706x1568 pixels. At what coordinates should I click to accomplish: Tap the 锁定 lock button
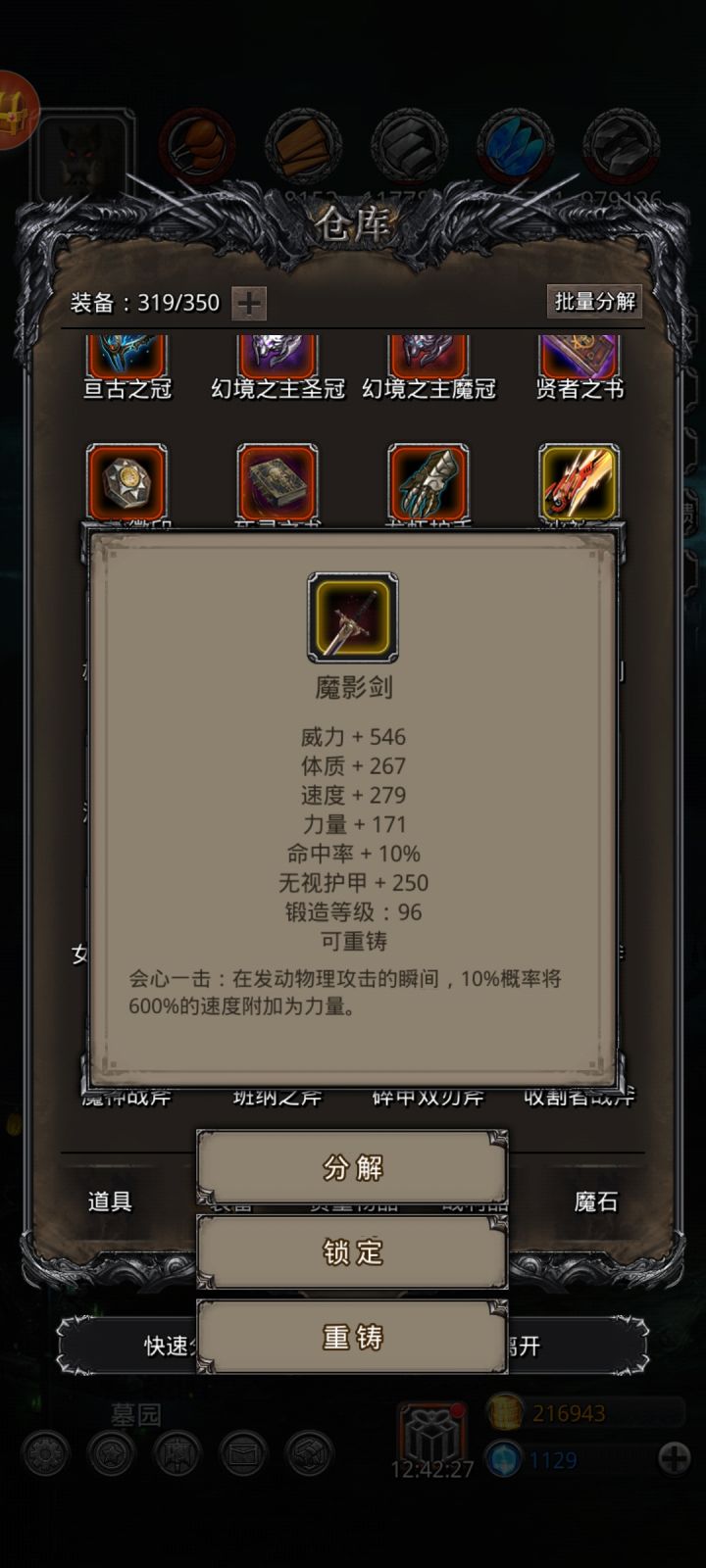click(352, 1251)
